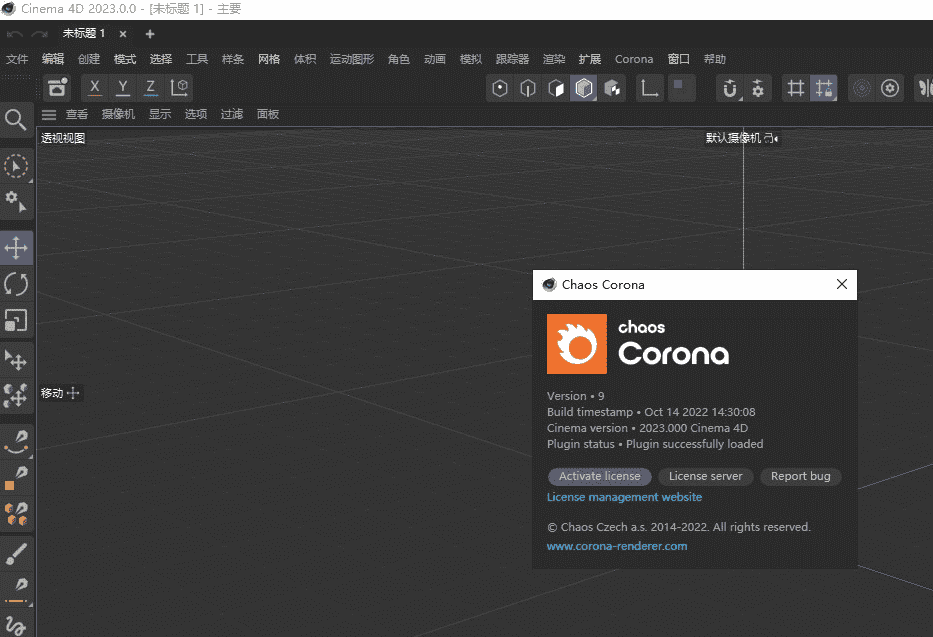
Task: Toggle the Y axis lock
Action: 121,87
